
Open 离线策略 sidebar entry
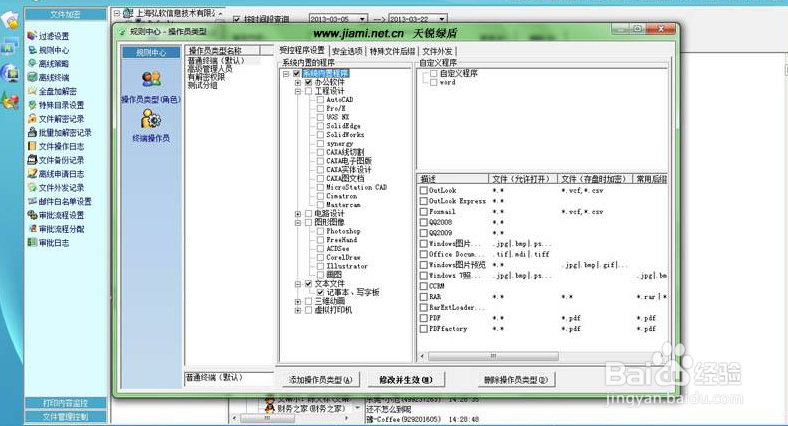tap(54, 64)
